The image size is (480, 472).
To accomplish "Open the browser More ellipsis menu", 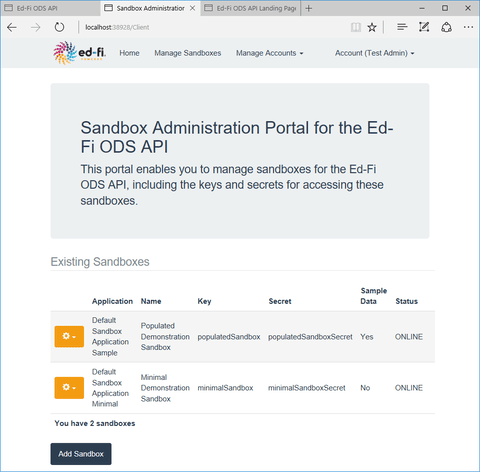I will [468, 27].
